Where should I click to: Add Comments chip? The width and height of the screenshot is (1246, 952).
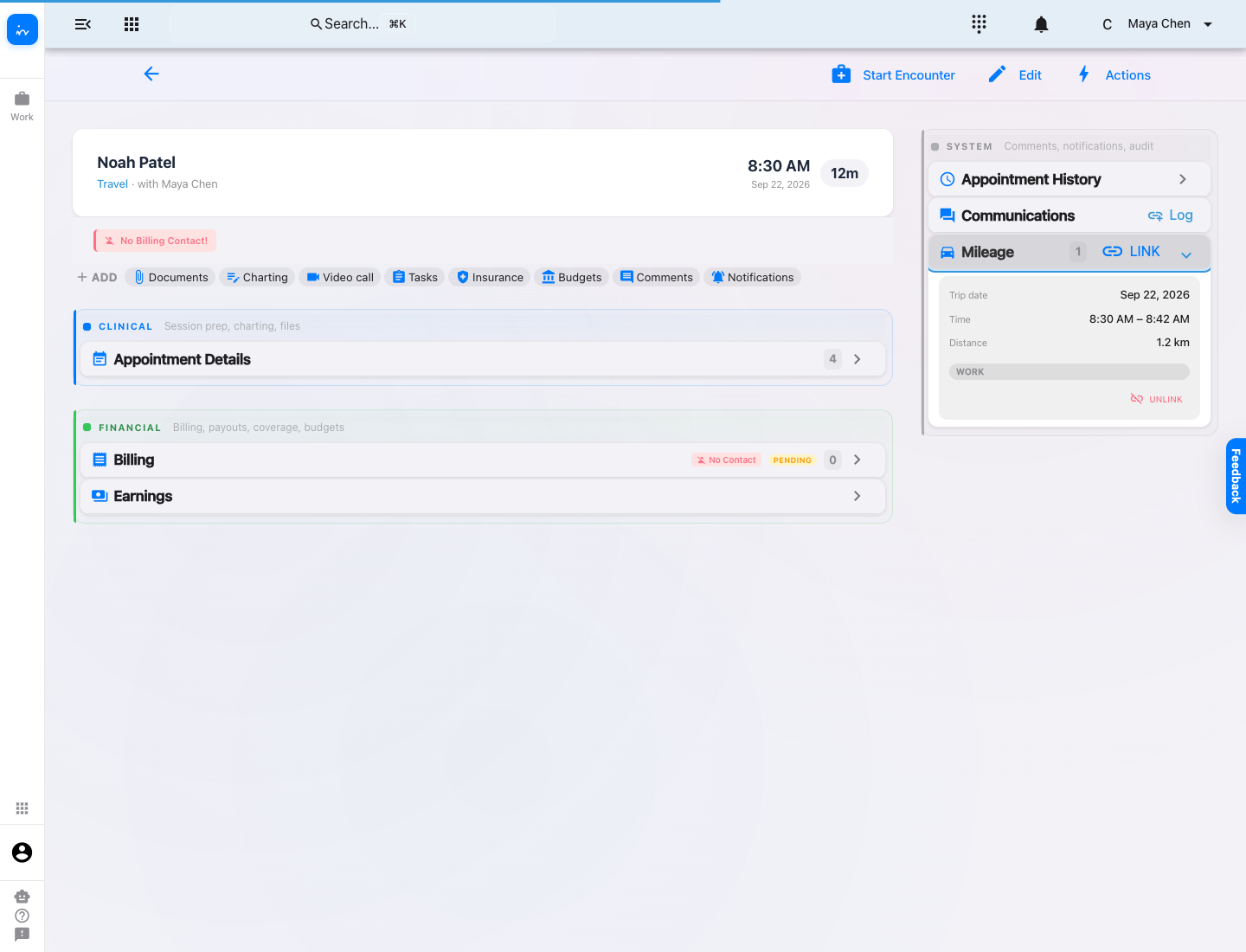657,277
